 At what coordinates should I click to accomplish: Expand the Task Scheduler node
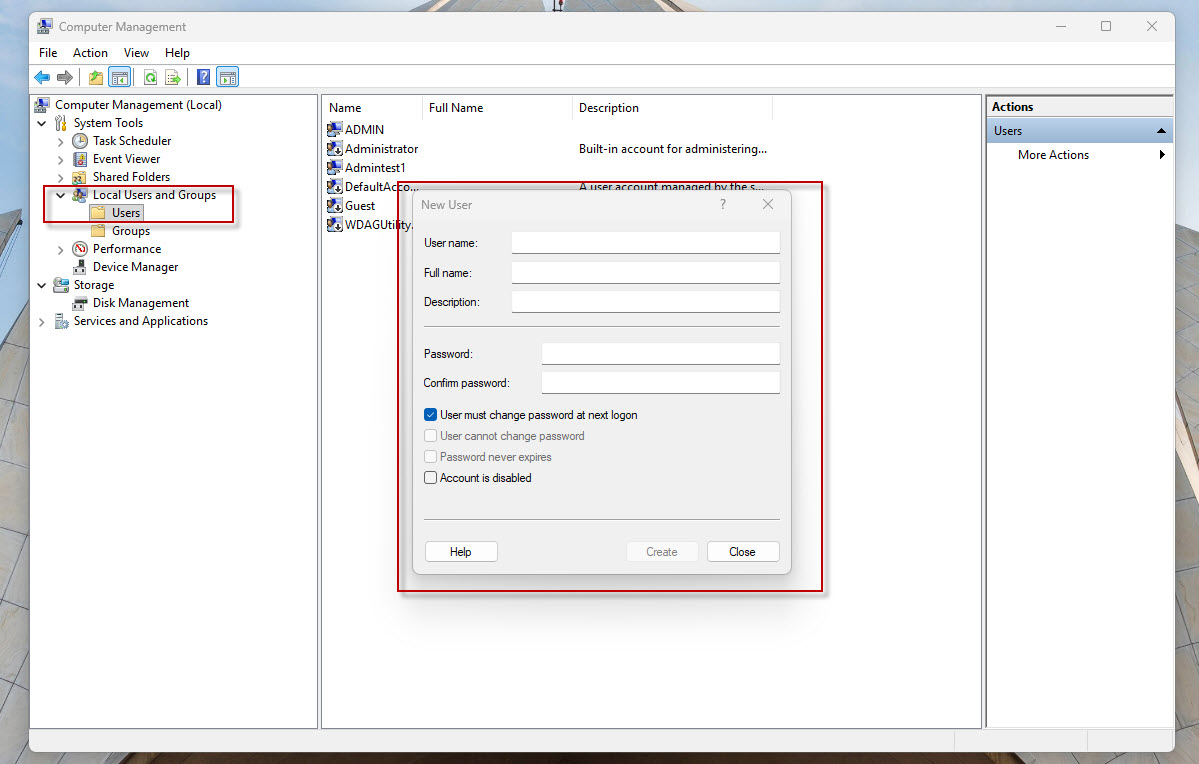pyautogui.click(x=60, y=141)
